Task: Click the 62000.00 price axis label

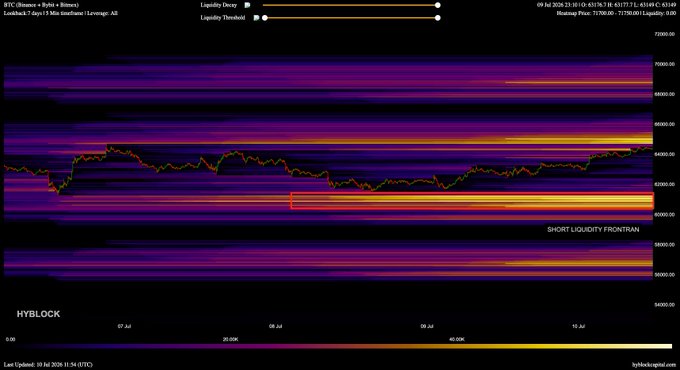Action: point(665,184)
